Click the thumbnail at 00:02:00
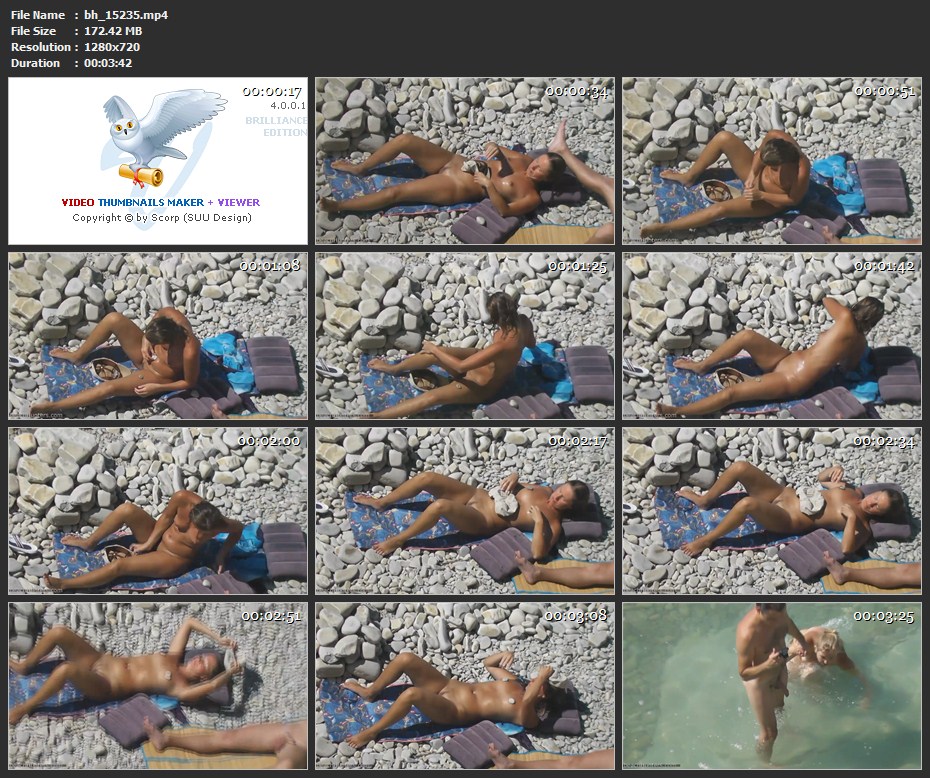 pos(158,511)
